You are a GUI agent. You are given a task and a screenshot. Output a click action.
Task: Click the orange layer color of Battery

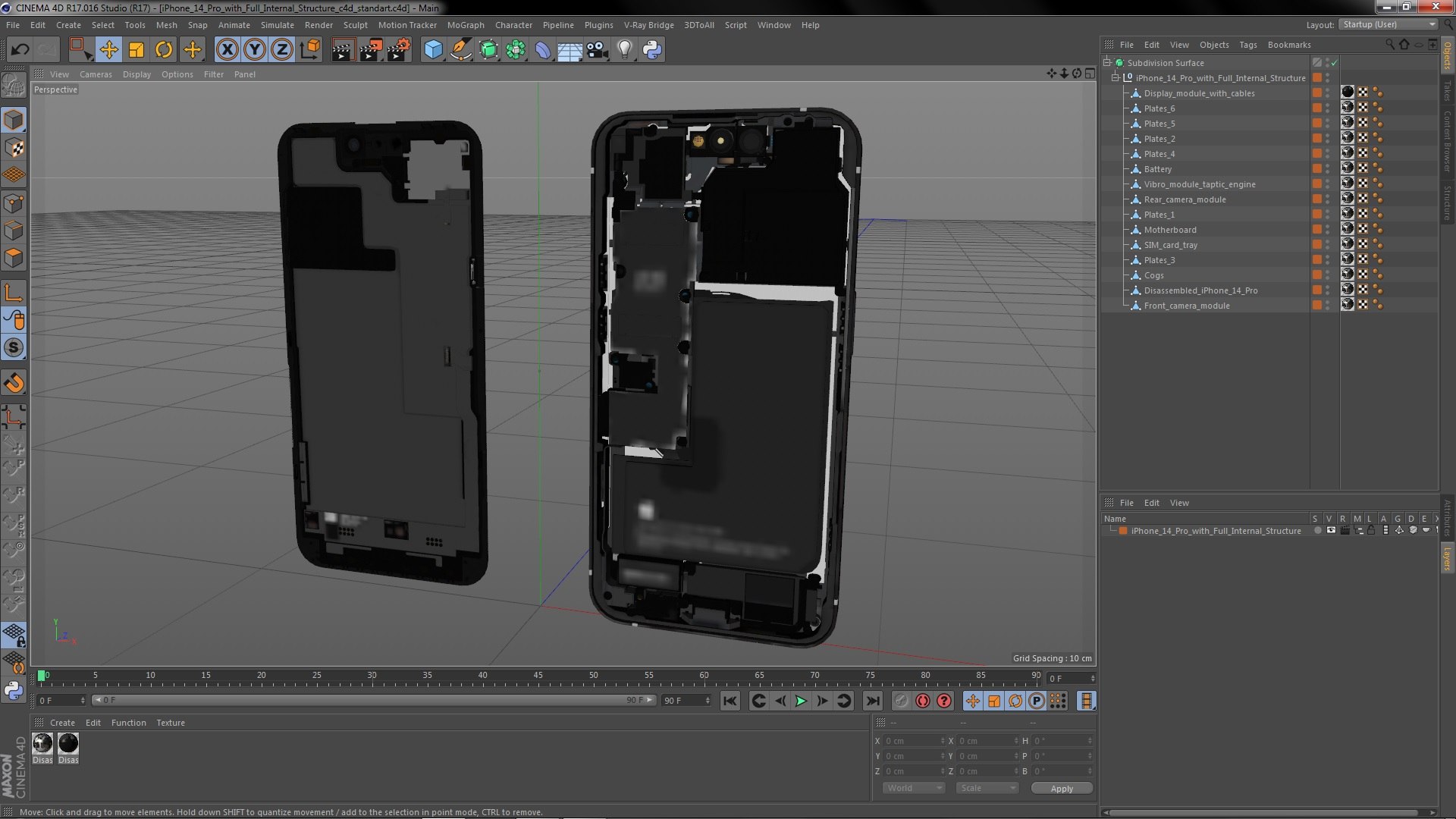click(1317, 169)
